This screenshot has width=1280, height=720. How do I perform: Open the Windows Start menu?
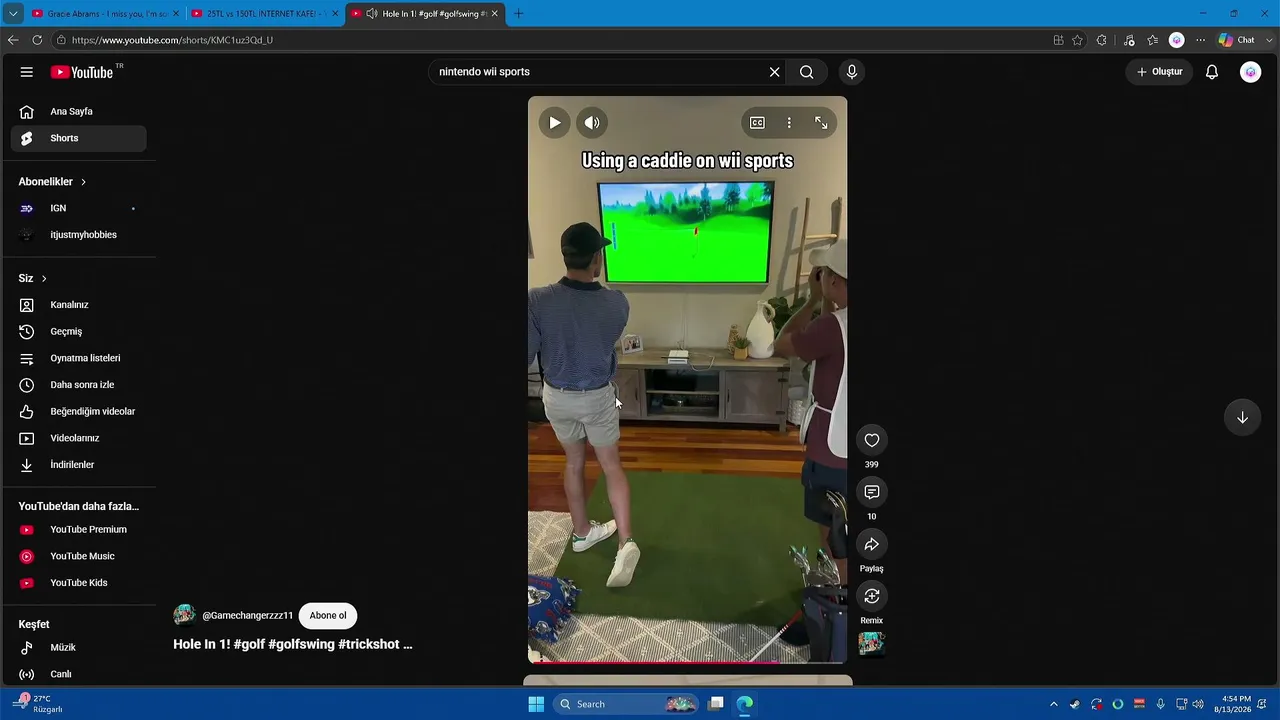[x=536, y=704]
